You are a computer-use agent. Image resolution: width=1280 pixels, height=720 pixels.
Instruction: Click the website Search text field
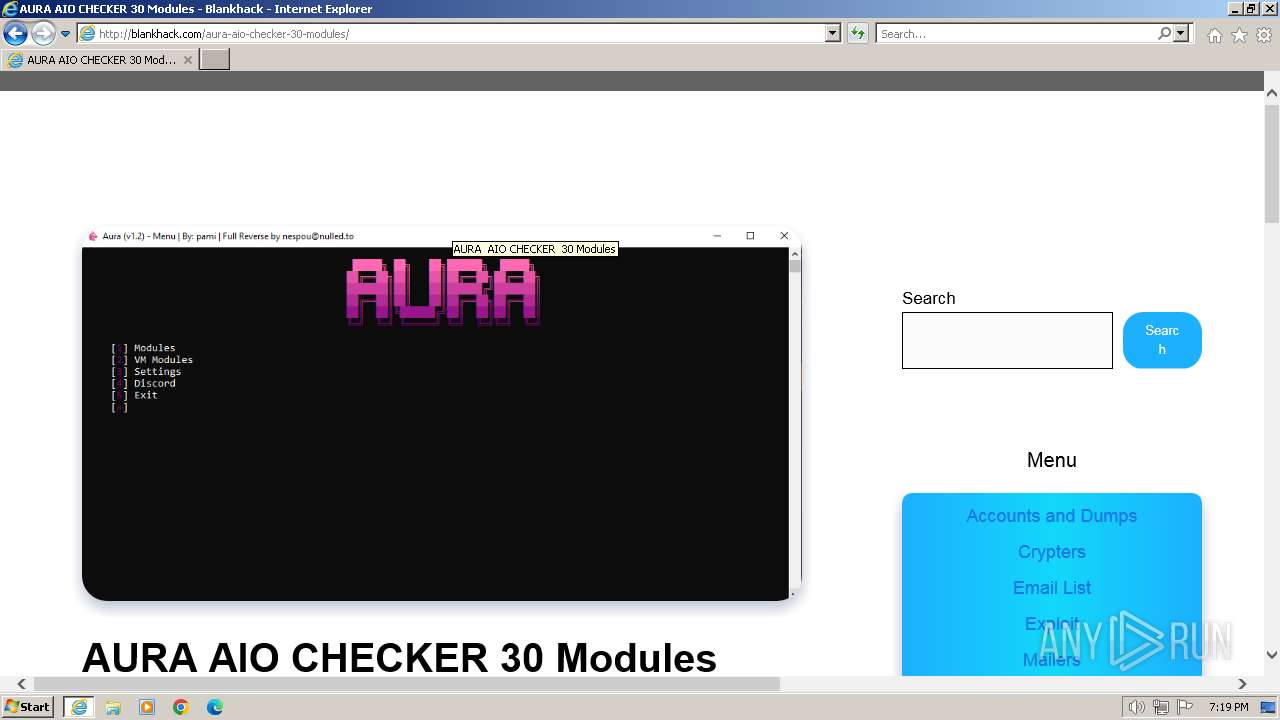[x=1007, y=340]
